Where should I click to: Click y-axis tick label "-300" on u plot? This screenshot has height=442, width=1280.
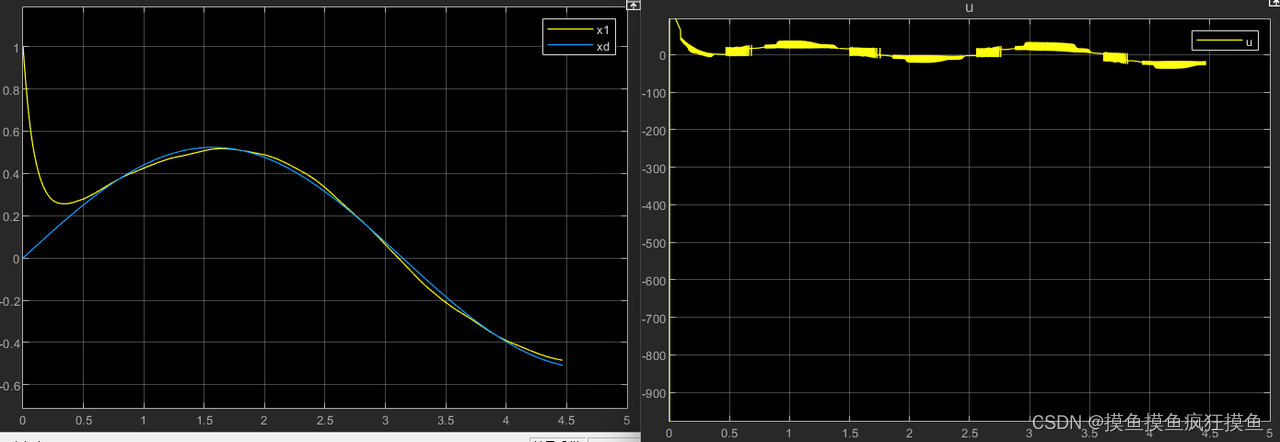[654, 168]
